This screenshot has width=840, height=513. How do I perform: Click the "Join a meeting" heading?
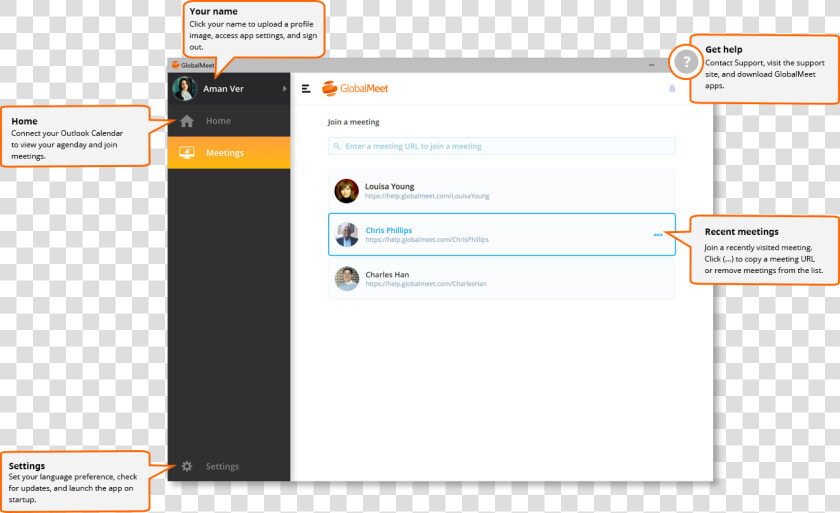pos(354,122)
